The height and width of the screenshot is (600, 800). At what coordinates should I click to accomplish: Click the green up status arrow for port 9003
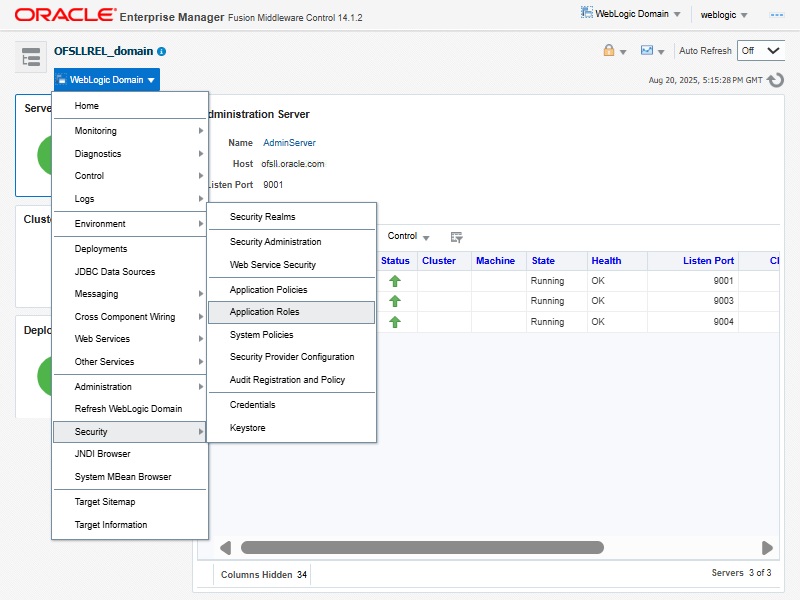tap(395, 301)
